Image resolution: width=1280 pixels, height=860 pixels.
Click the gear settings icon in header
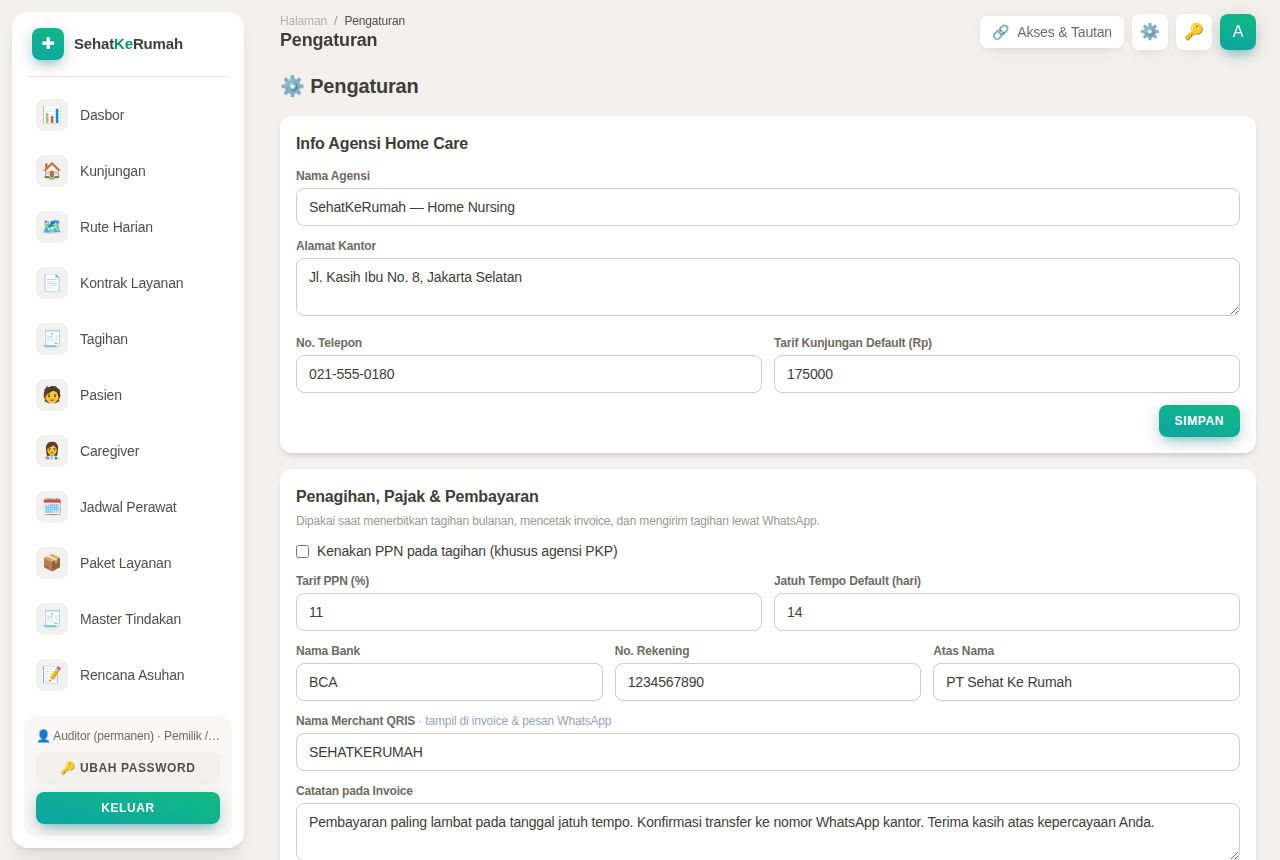pos(1150,32)
